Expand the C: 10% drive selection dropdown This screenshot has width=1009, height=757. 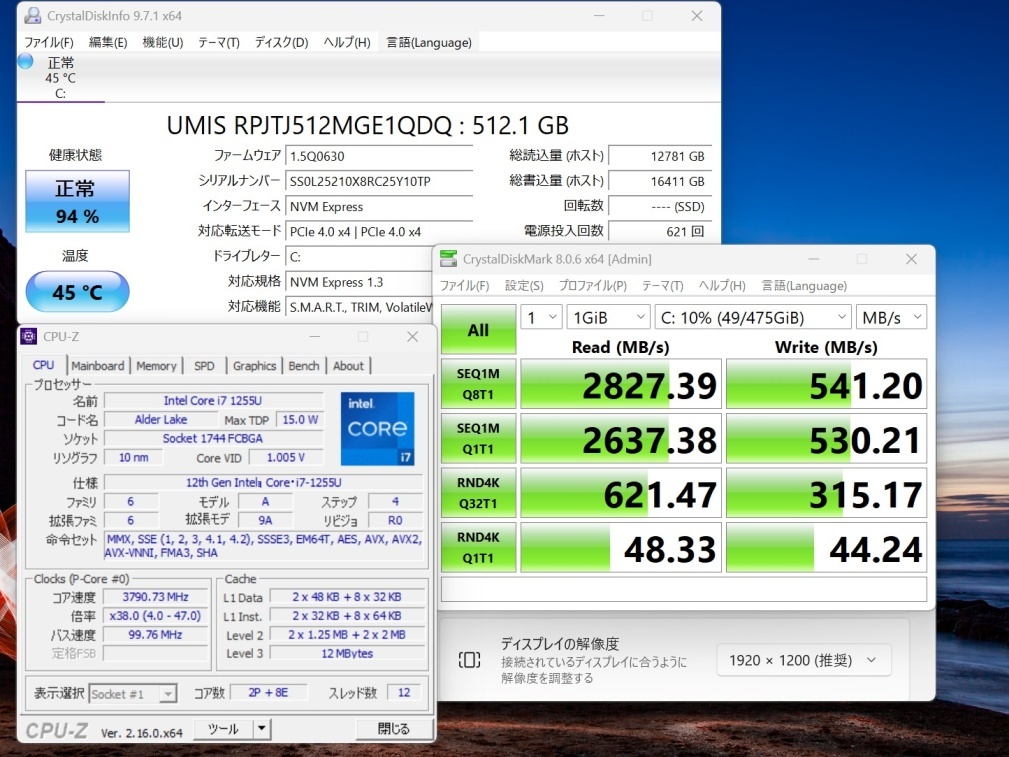pos(754,317)
